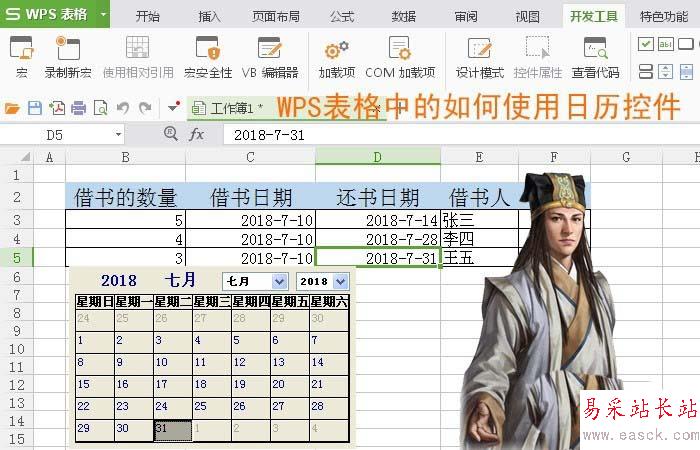Screen dimensions: 700x450
Task: Pick day 10 in the calendar
Action: [173, 364]
